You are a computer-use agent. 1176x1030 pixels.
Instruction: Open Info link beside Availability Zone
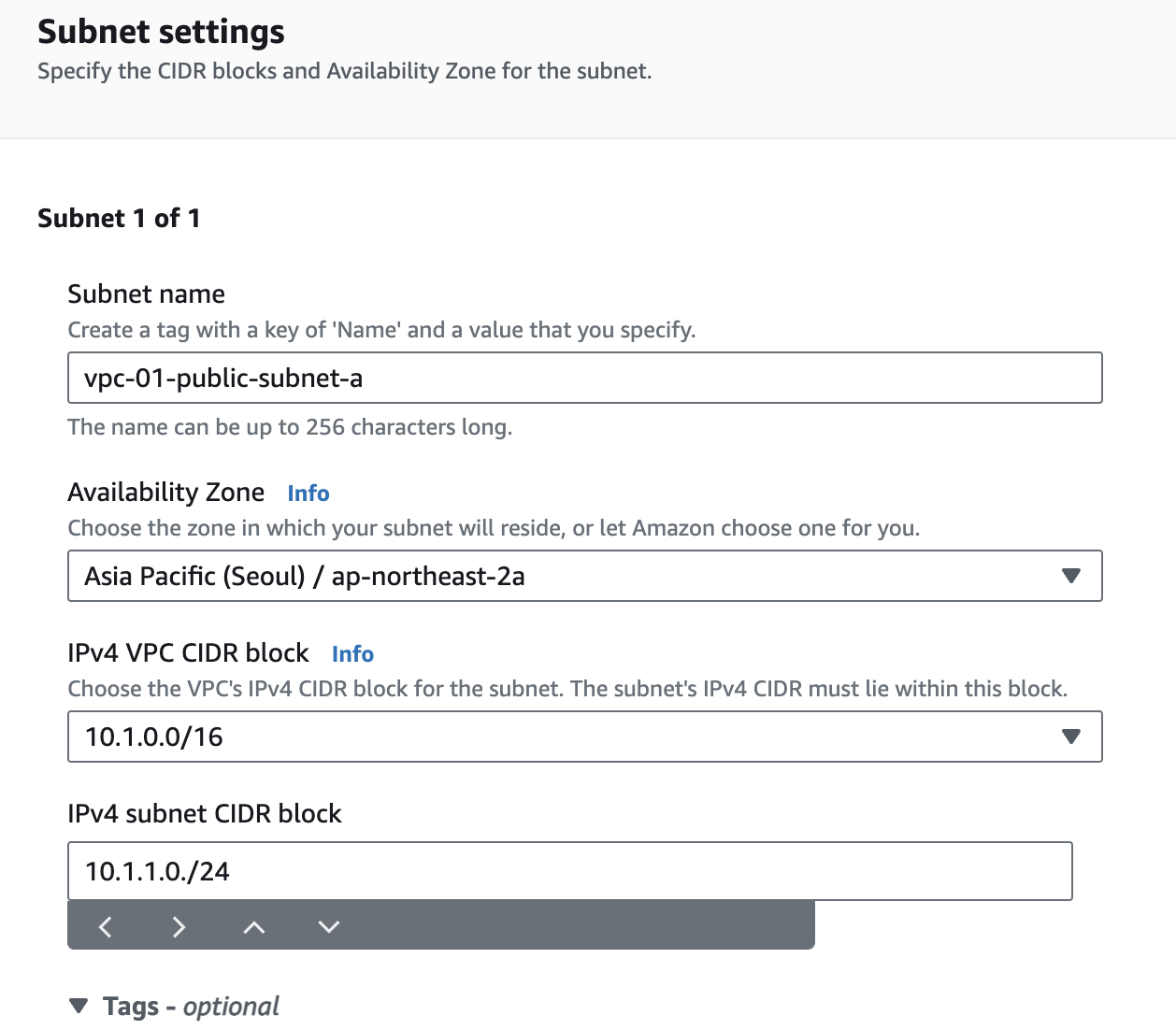(308, 494)
